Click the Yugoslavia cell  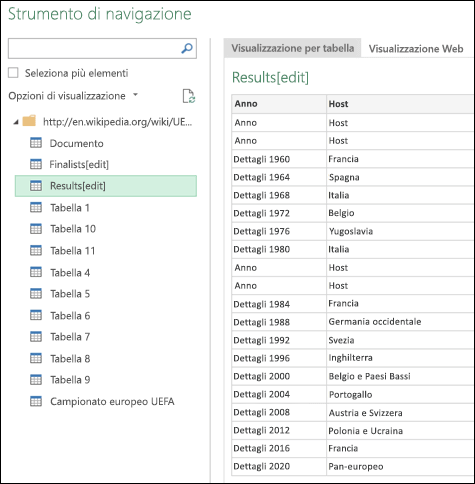(x=400, y=231)
